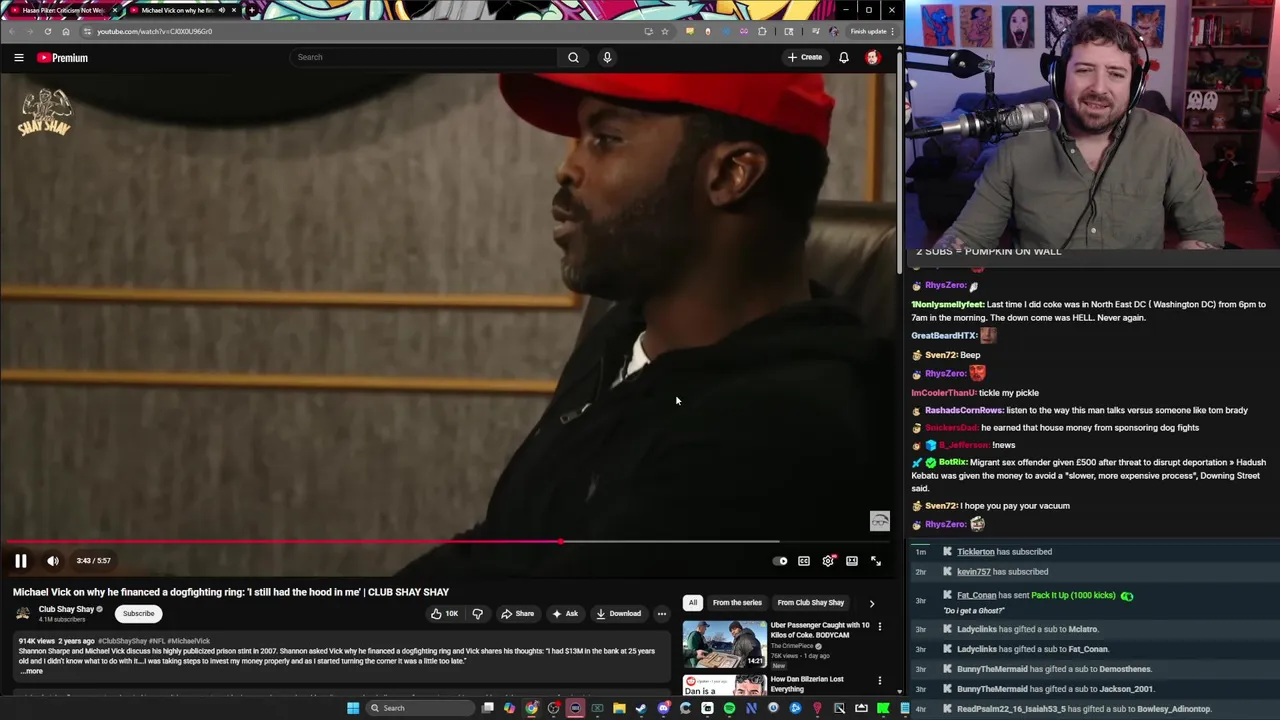Click RashadsCornRows username in chat
The height and width of the screenshot is (720, 1280).
tap(964, 410)
